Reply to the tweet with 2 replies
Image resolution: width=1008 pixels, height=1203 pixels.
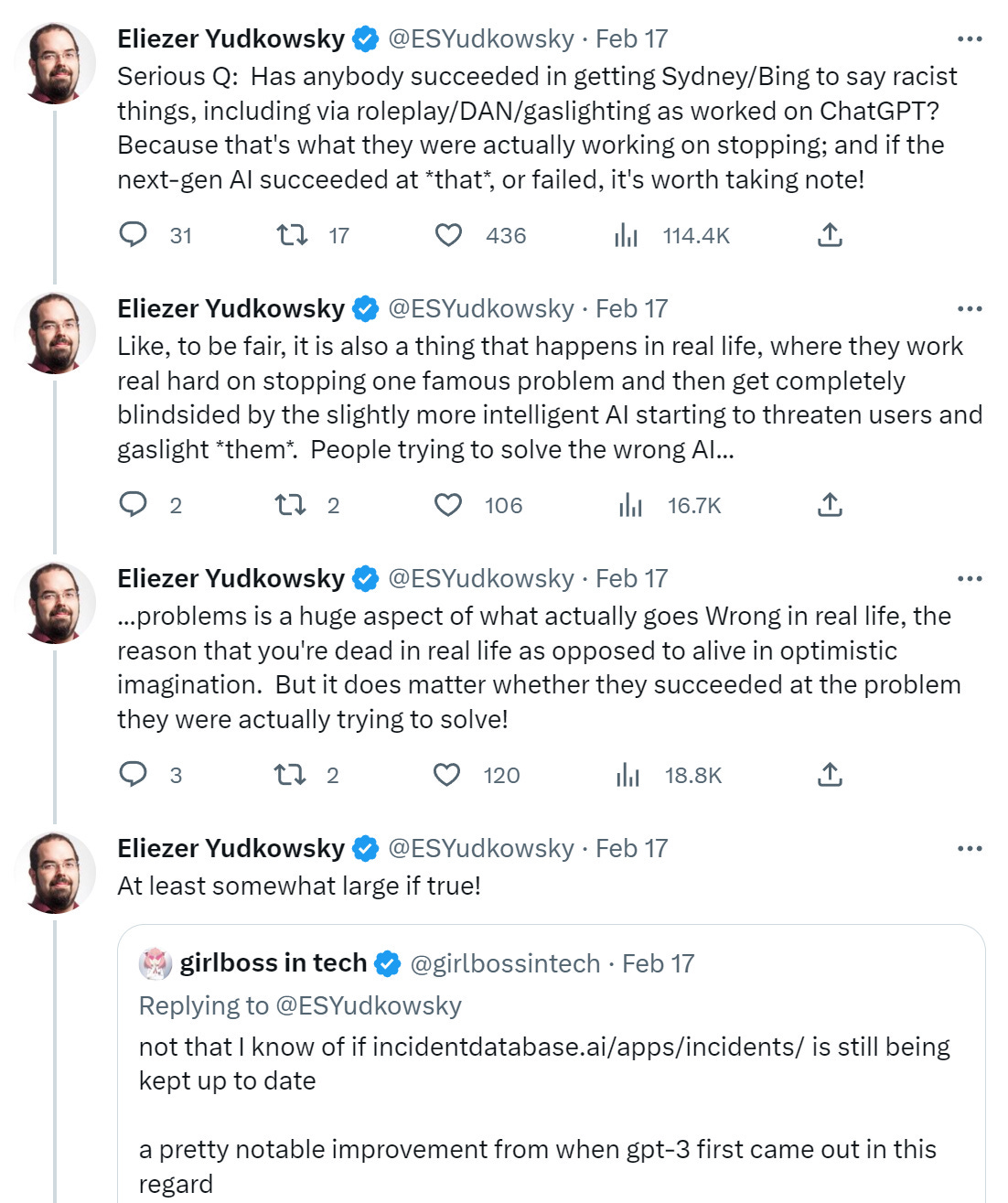tap(134, 505)
